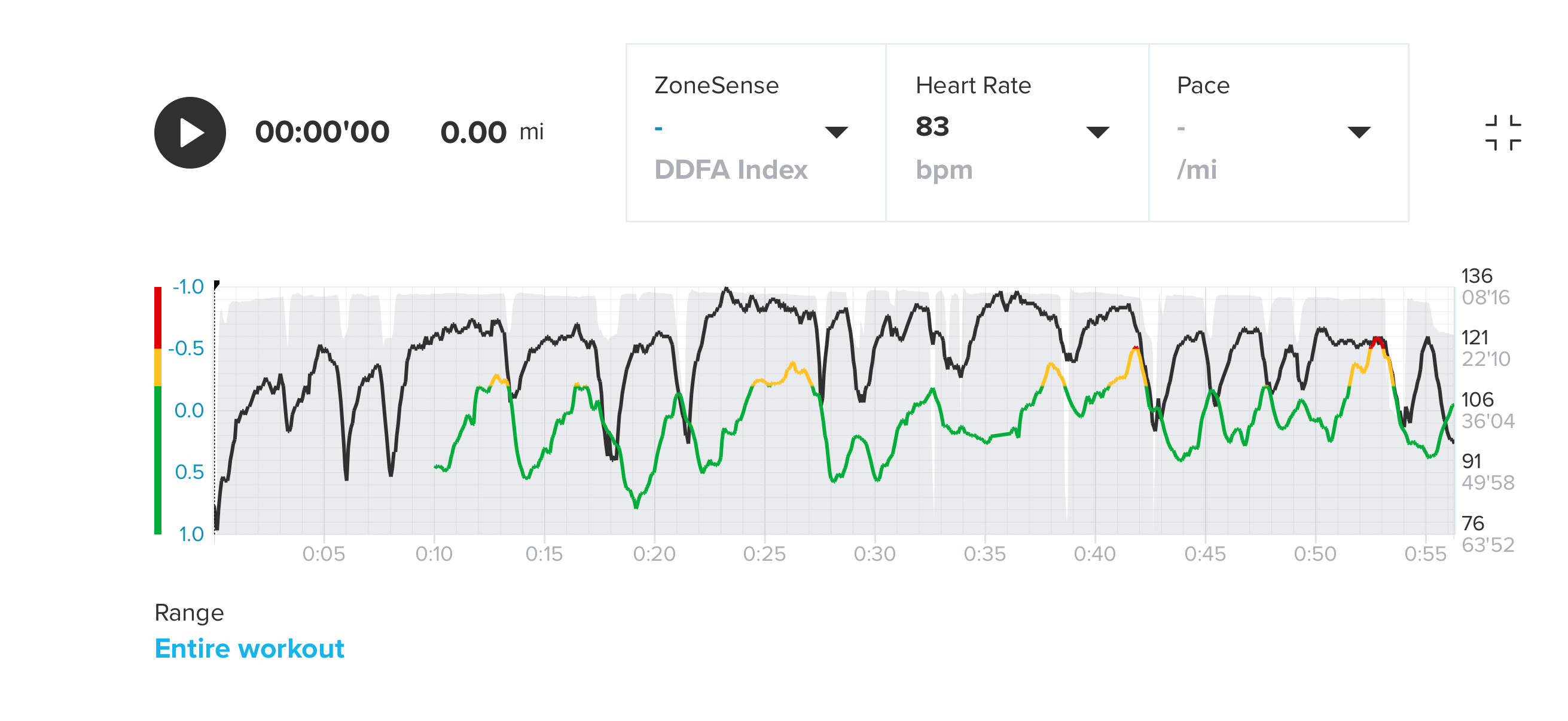This screenshot has width=1568, height=721.
Task: Jump to the 0:05 time axis label
Action: [x=324, y=554]
